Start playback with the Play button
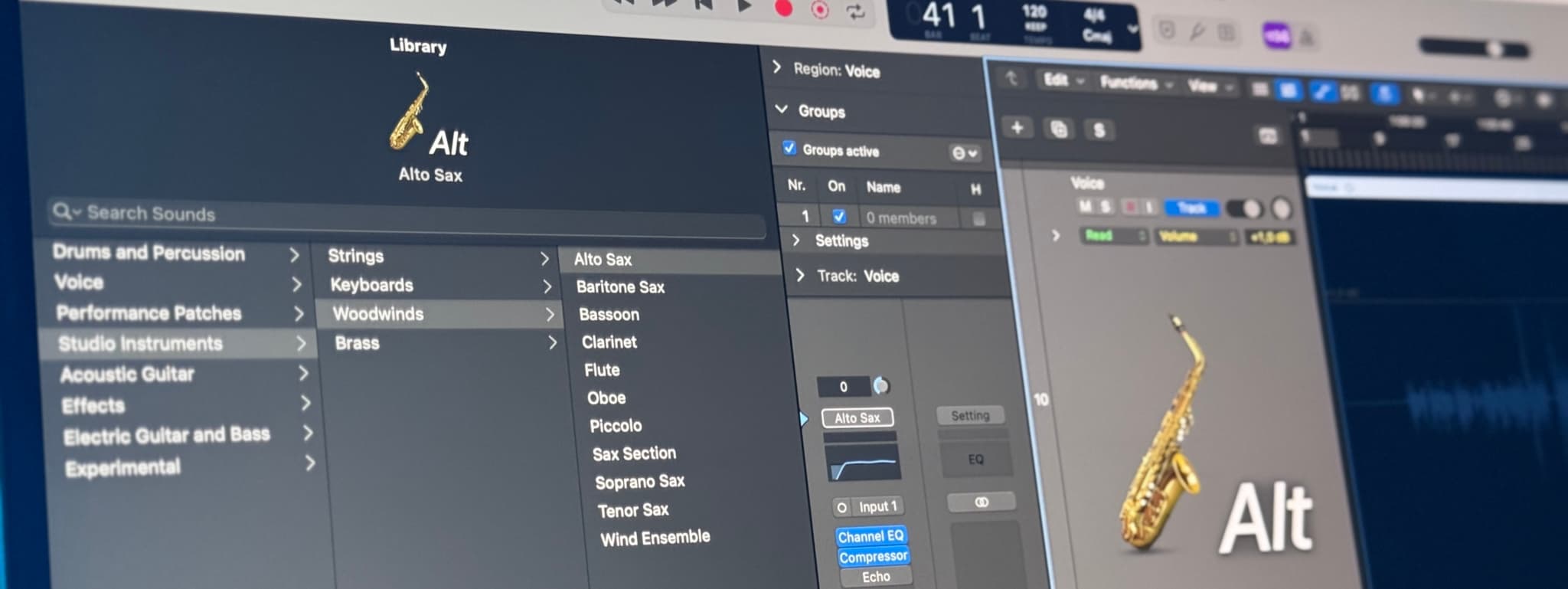1568x589 pixels. (743, 7)
